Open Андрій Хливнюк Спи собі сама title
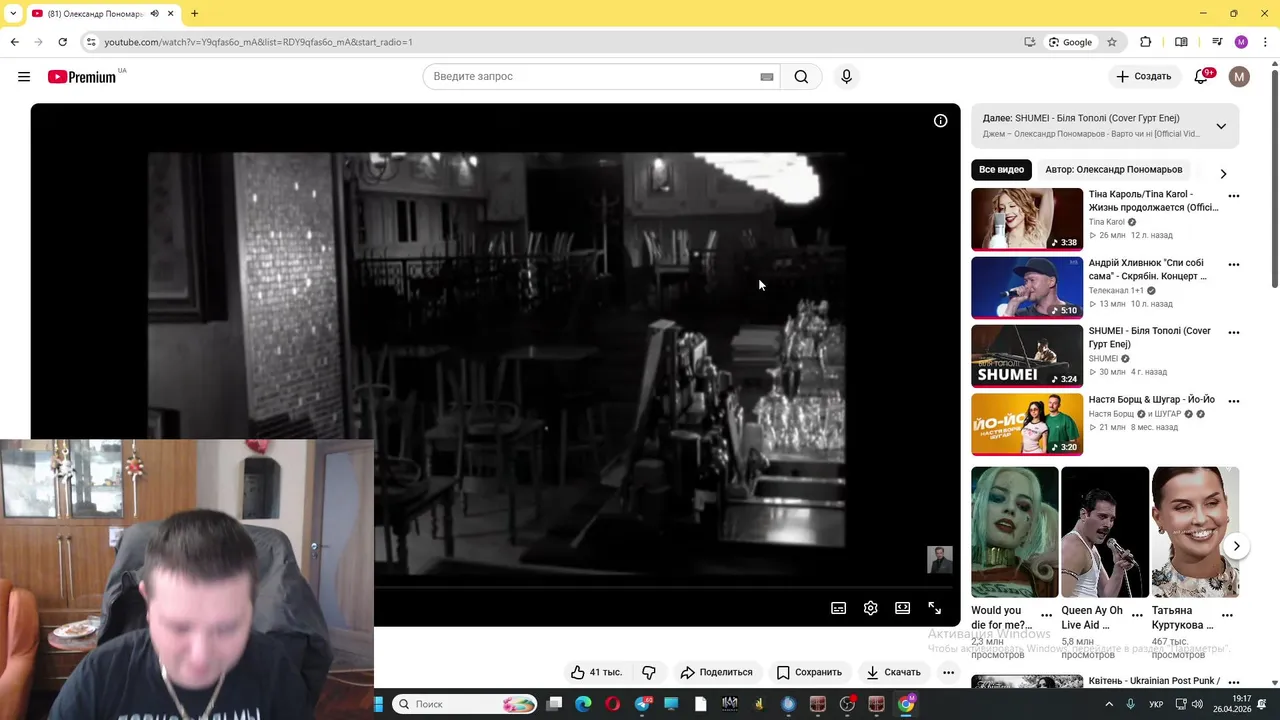Screen dimensions: 1280x720 tap(1150, 270)
